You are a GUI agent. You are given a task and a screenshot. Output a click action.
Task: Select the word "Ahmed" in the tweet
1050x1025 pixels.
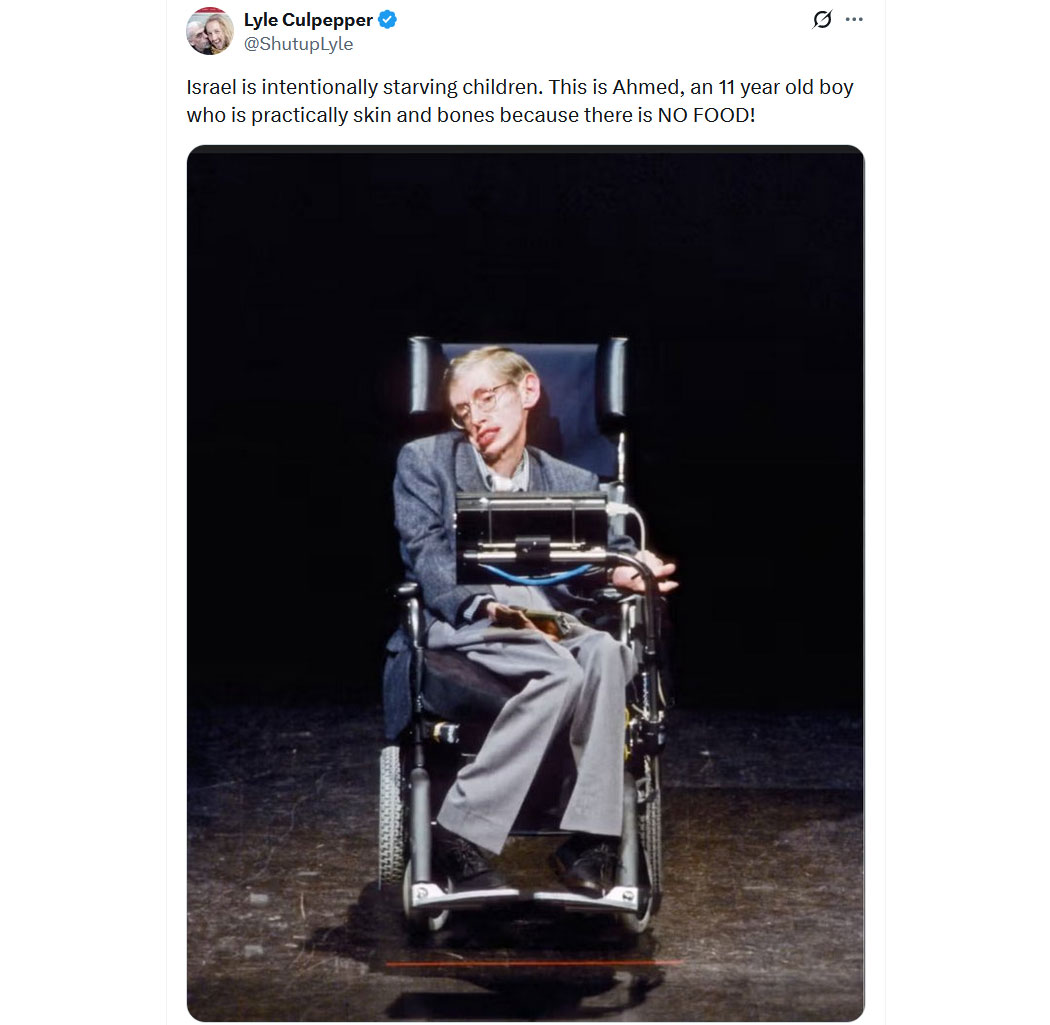(x=646, y=87)
